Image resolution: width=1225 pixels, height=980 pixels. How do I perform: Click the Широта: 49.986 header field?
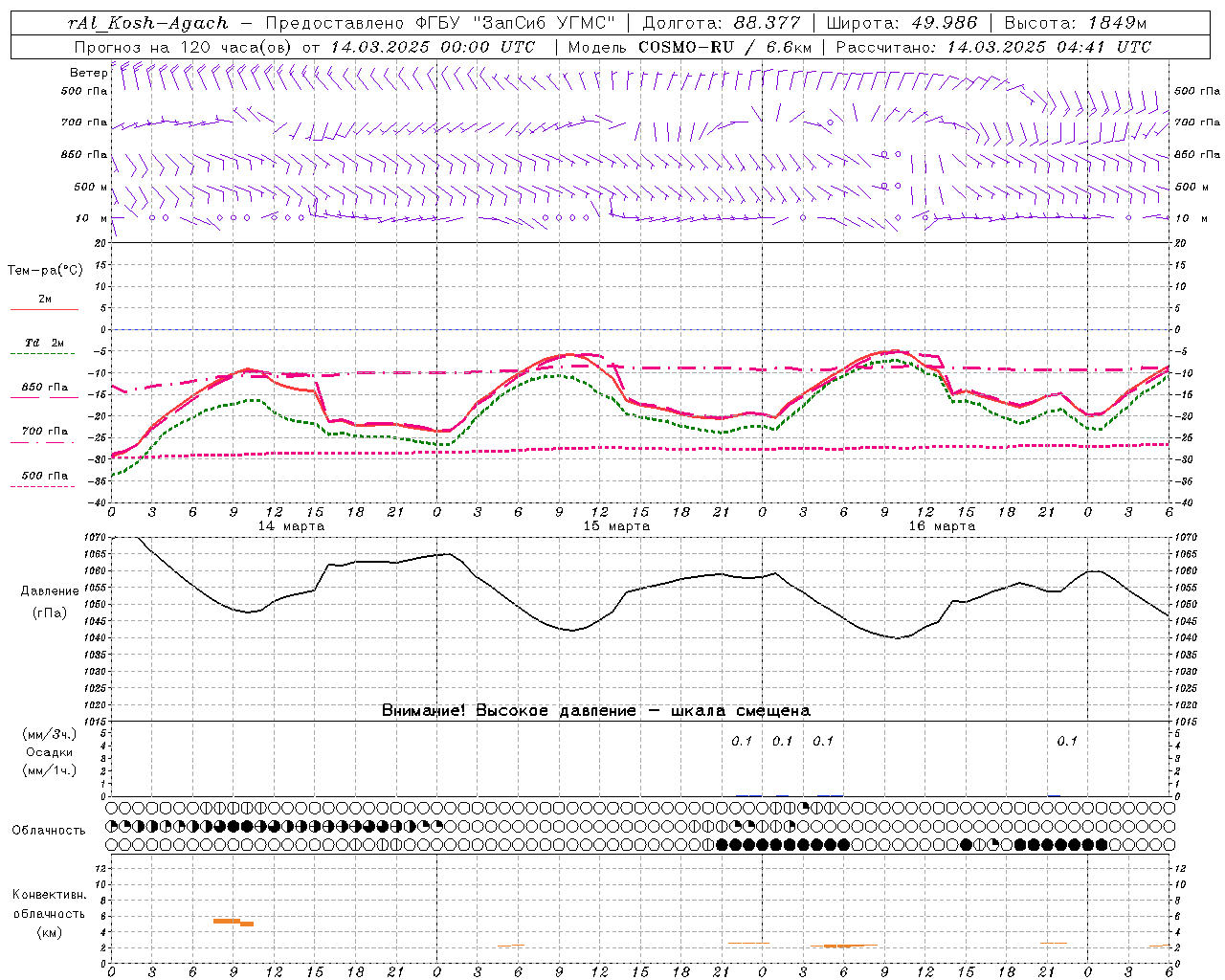pyautogui.click(x=902, y=23)
